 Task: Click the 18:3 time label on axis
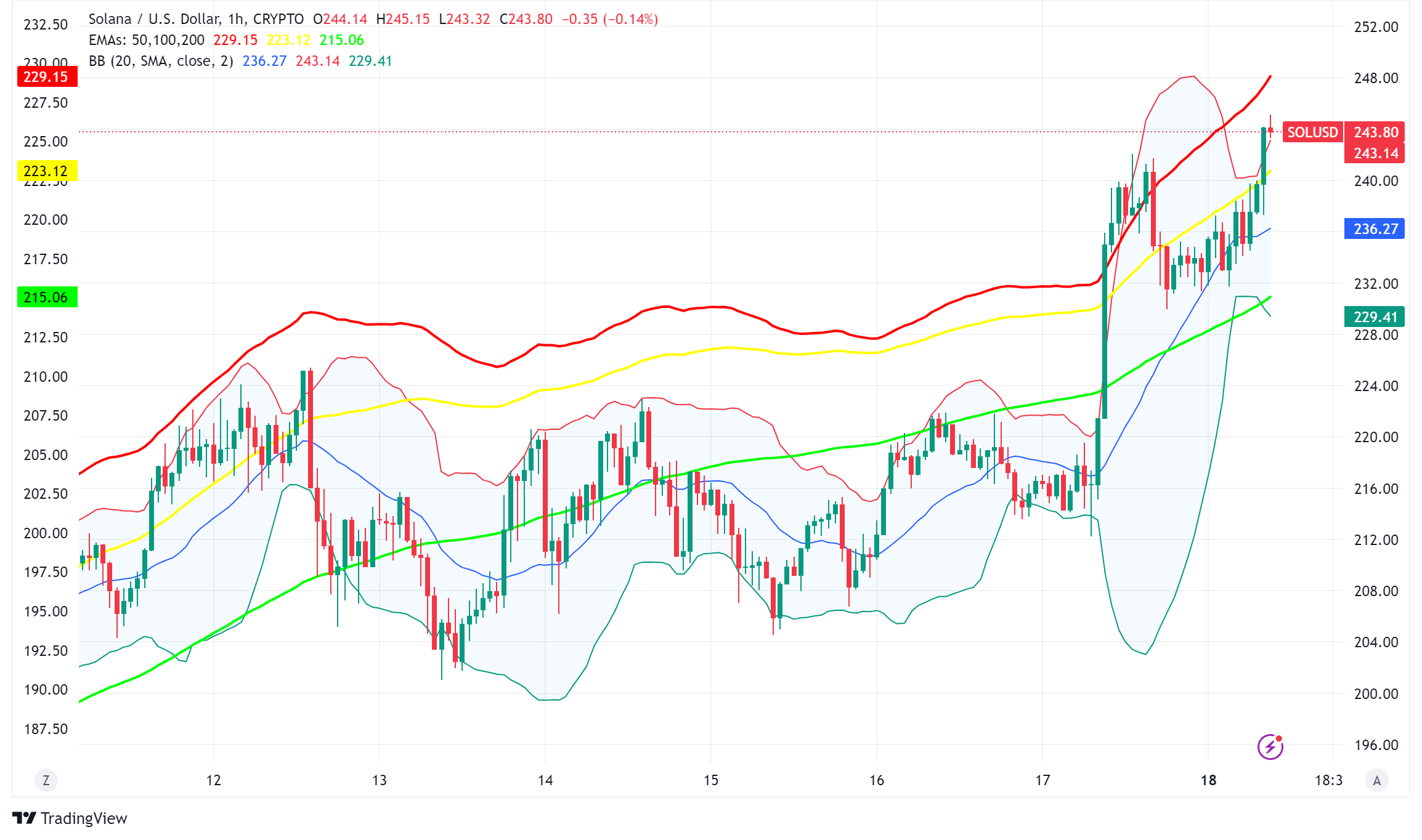(x=1328, y=780)
